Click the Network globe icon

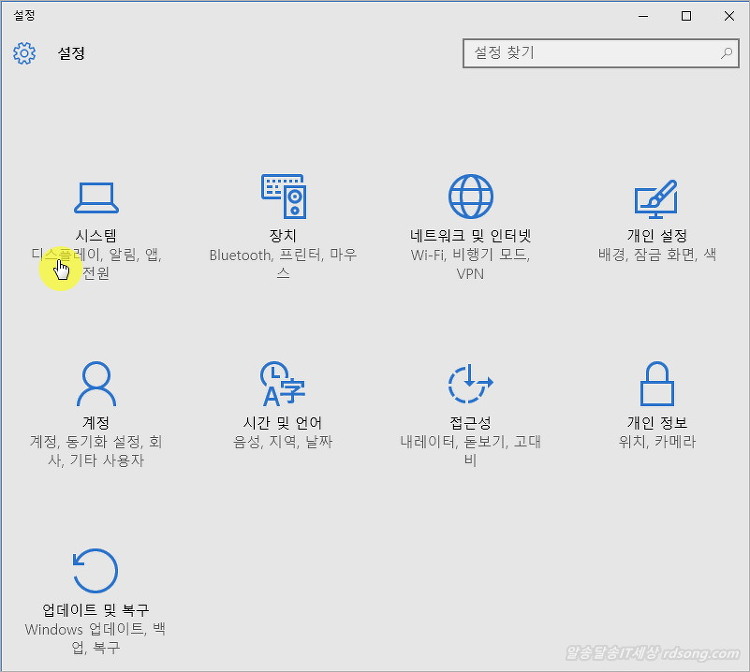point(470,197)
